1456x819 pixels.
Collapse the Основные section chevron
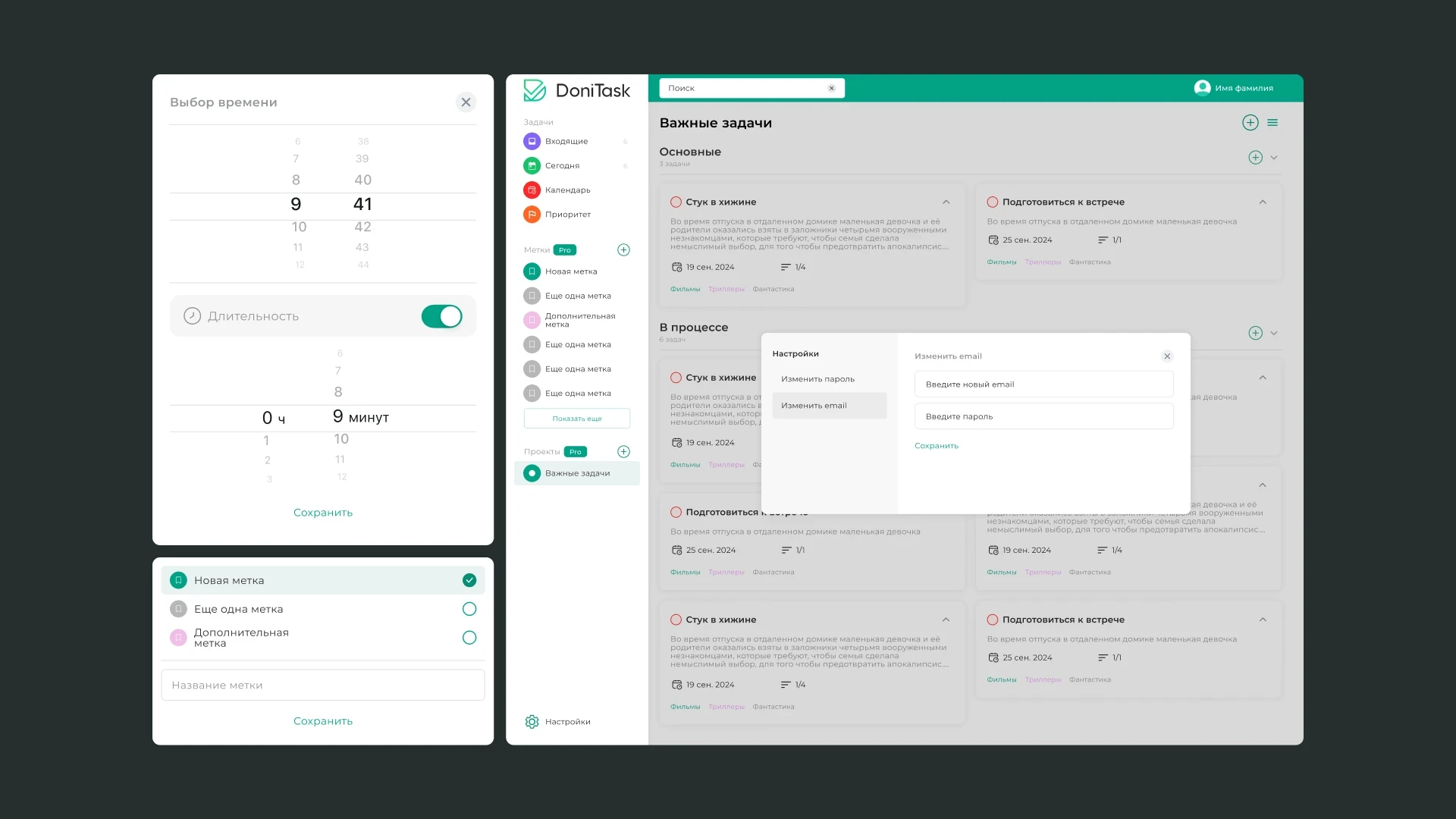click(x=1274, y=158)
